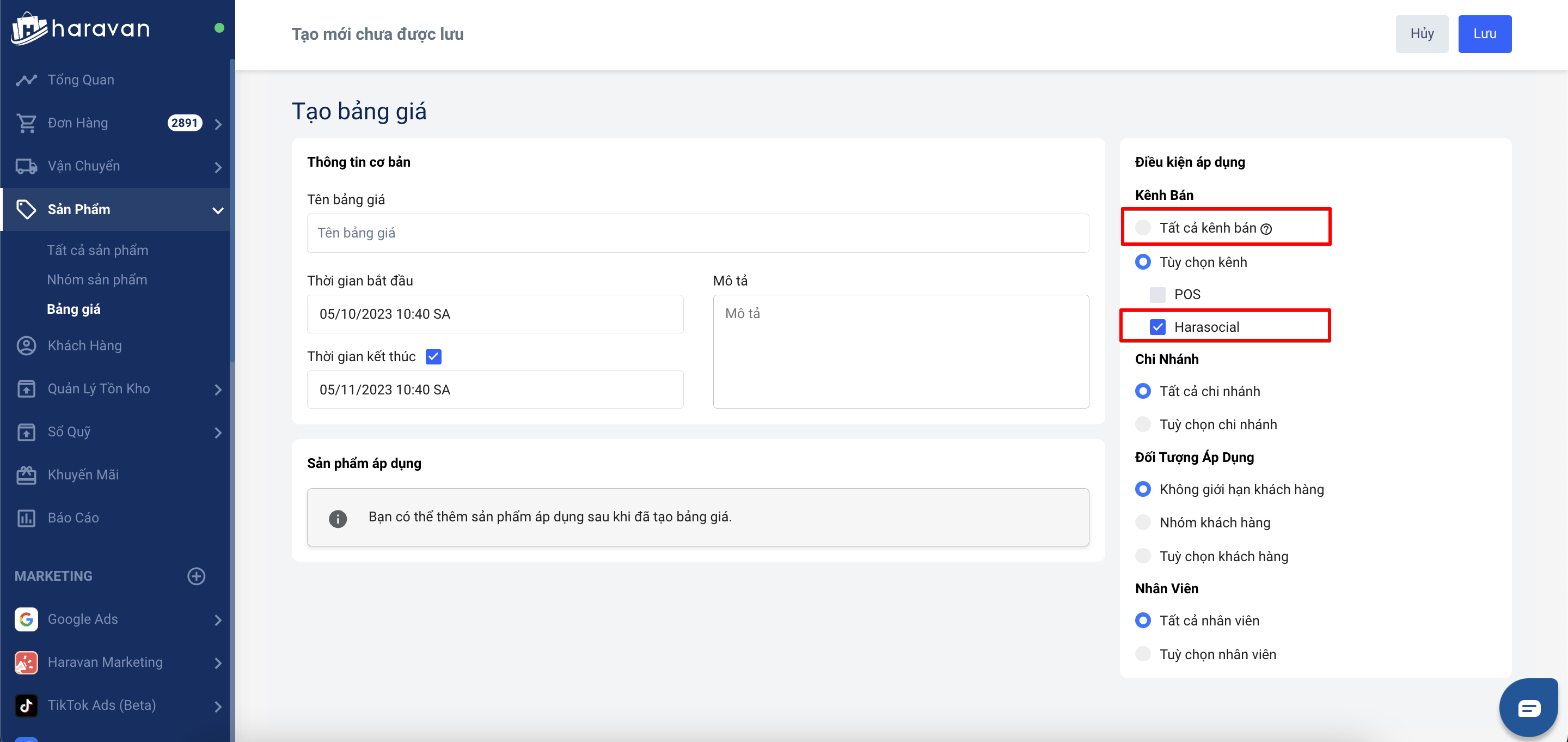
Task: Click the Khuyến Mãi gift icon
Action: click(x=26, y=475)
